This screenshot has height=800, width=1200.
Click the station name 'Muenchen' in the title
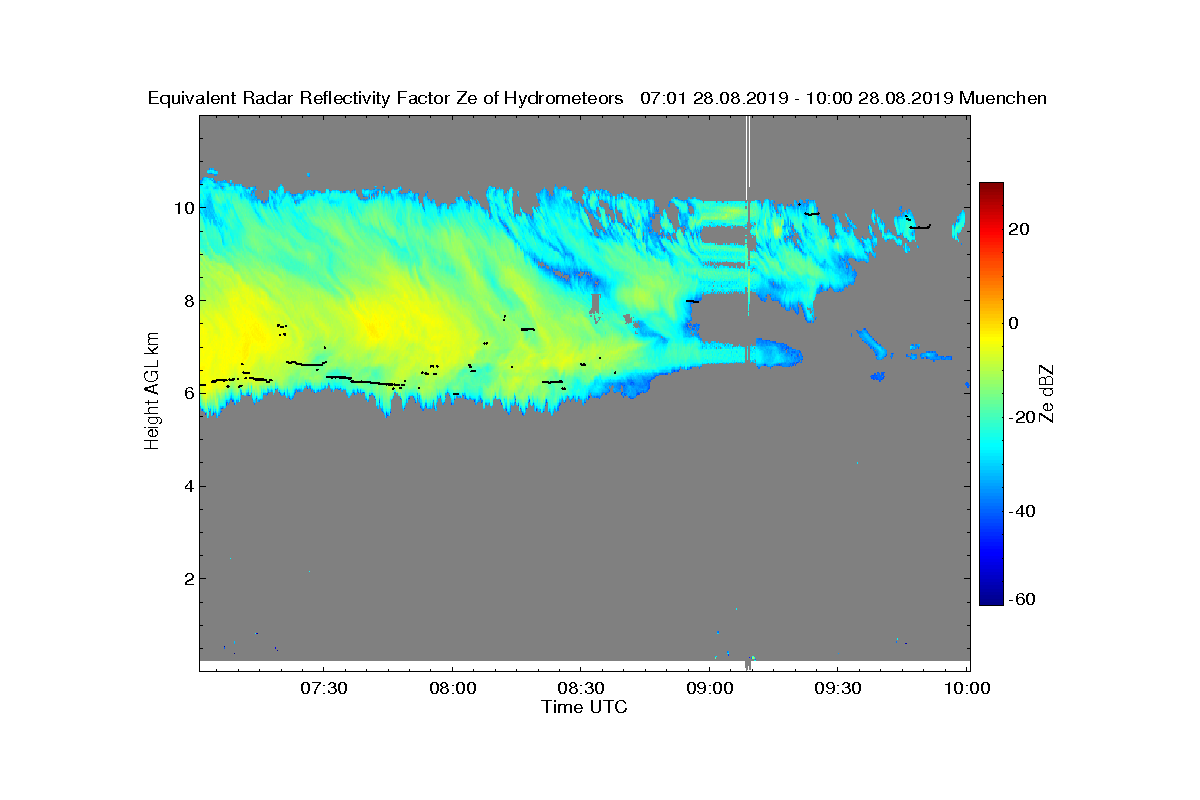pos(1003,98)
